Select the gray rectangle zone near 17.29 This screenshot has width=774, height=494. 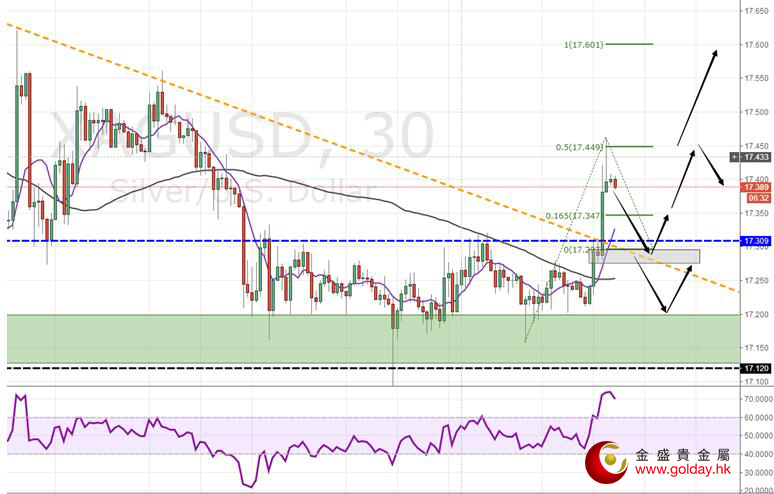click(x=644, y=256)
